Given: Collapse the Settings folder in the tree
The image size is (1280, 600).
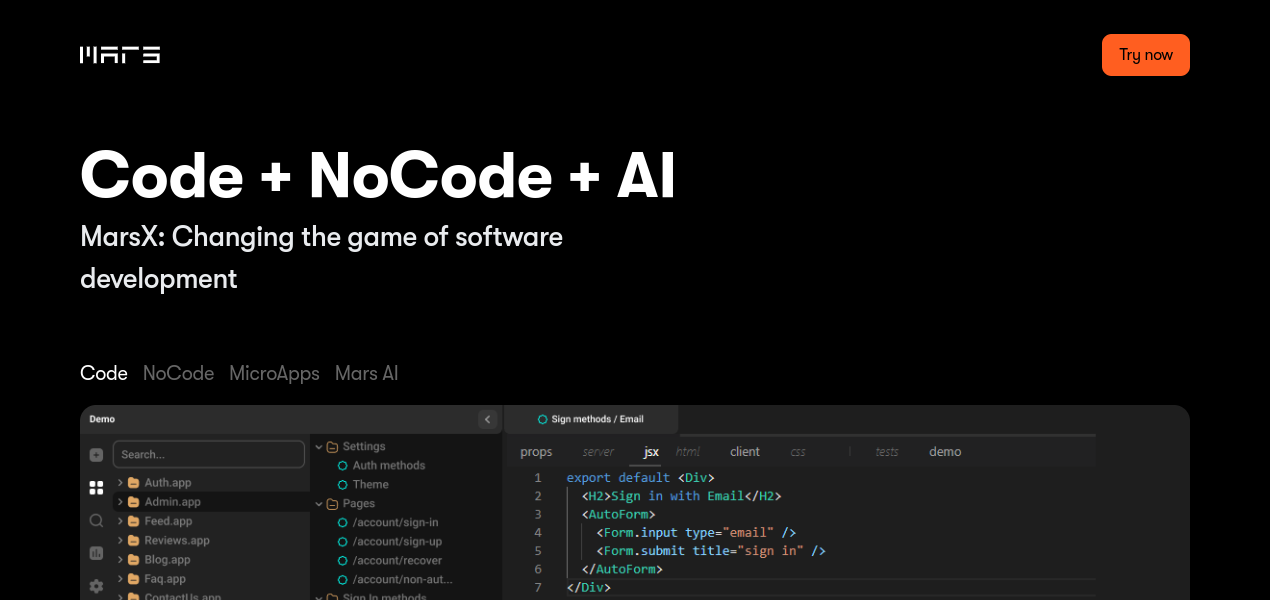Looking at the screenshot, I should tap(319, 447).
